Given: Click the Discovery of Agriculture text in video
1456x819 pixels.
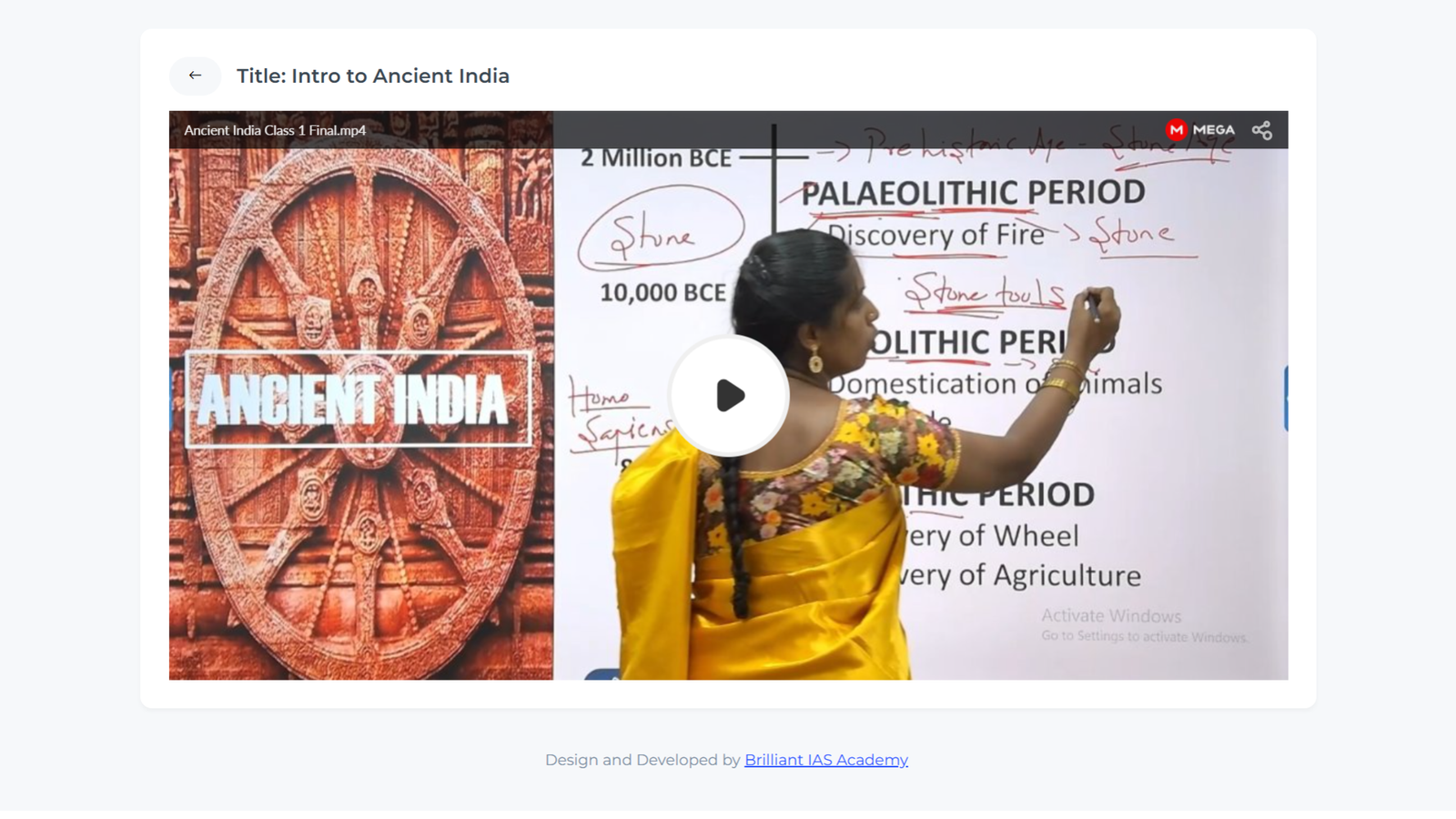Looking at the screenshot, I should pos(1023,575).
